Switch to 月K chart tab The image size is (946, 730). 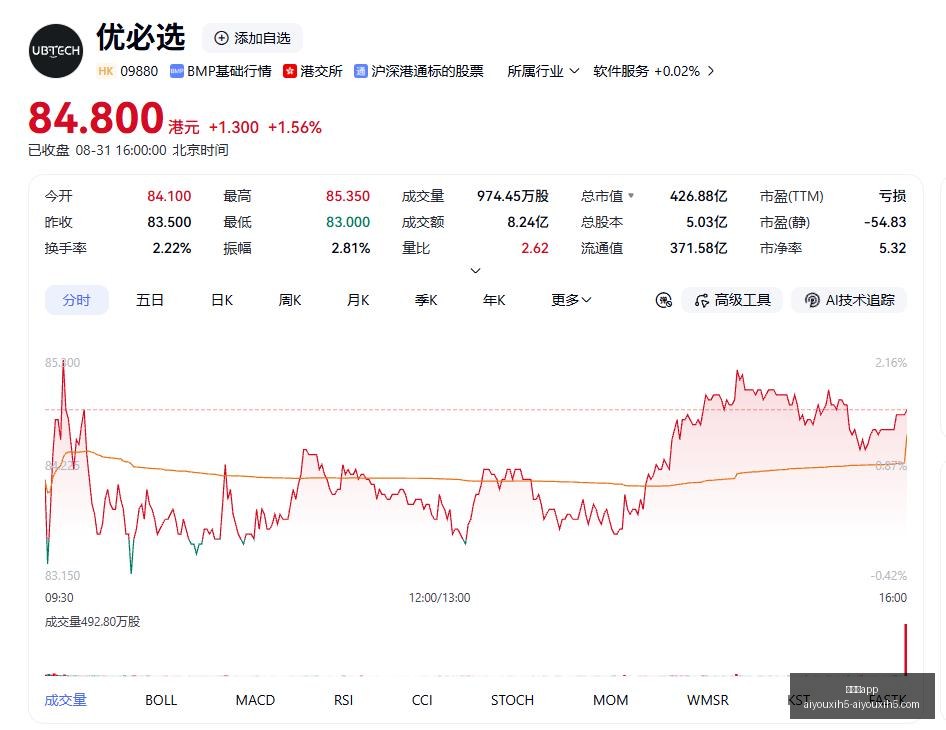[358, 300]
